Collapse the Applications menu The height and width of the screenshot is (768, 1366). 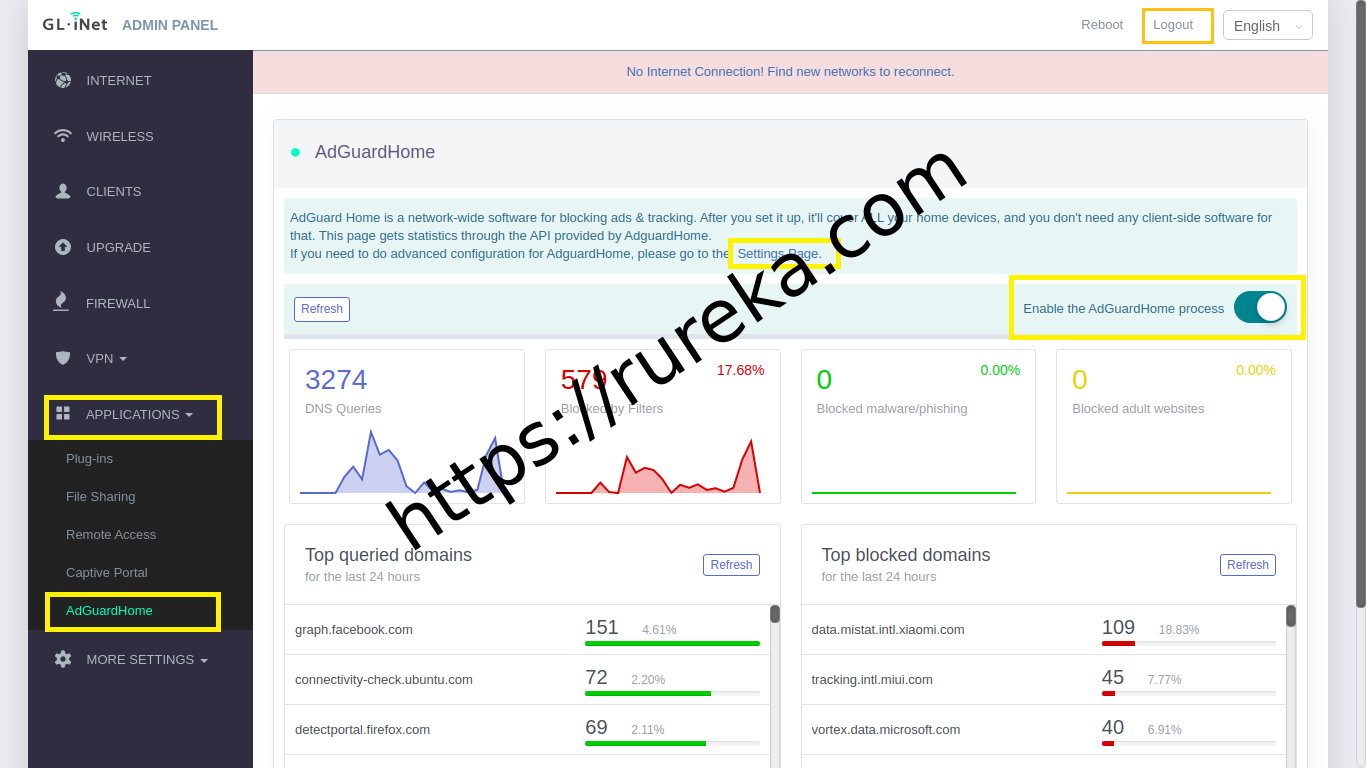pyautogui.click(x=139, y=414)
